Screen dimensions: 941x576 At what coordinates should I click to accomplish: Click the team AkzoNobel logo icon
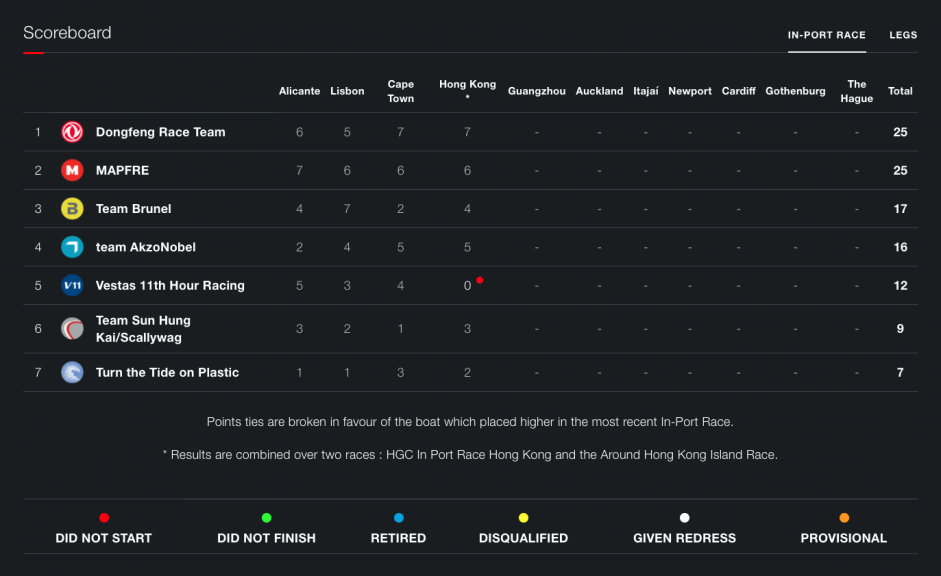point(72,247)
